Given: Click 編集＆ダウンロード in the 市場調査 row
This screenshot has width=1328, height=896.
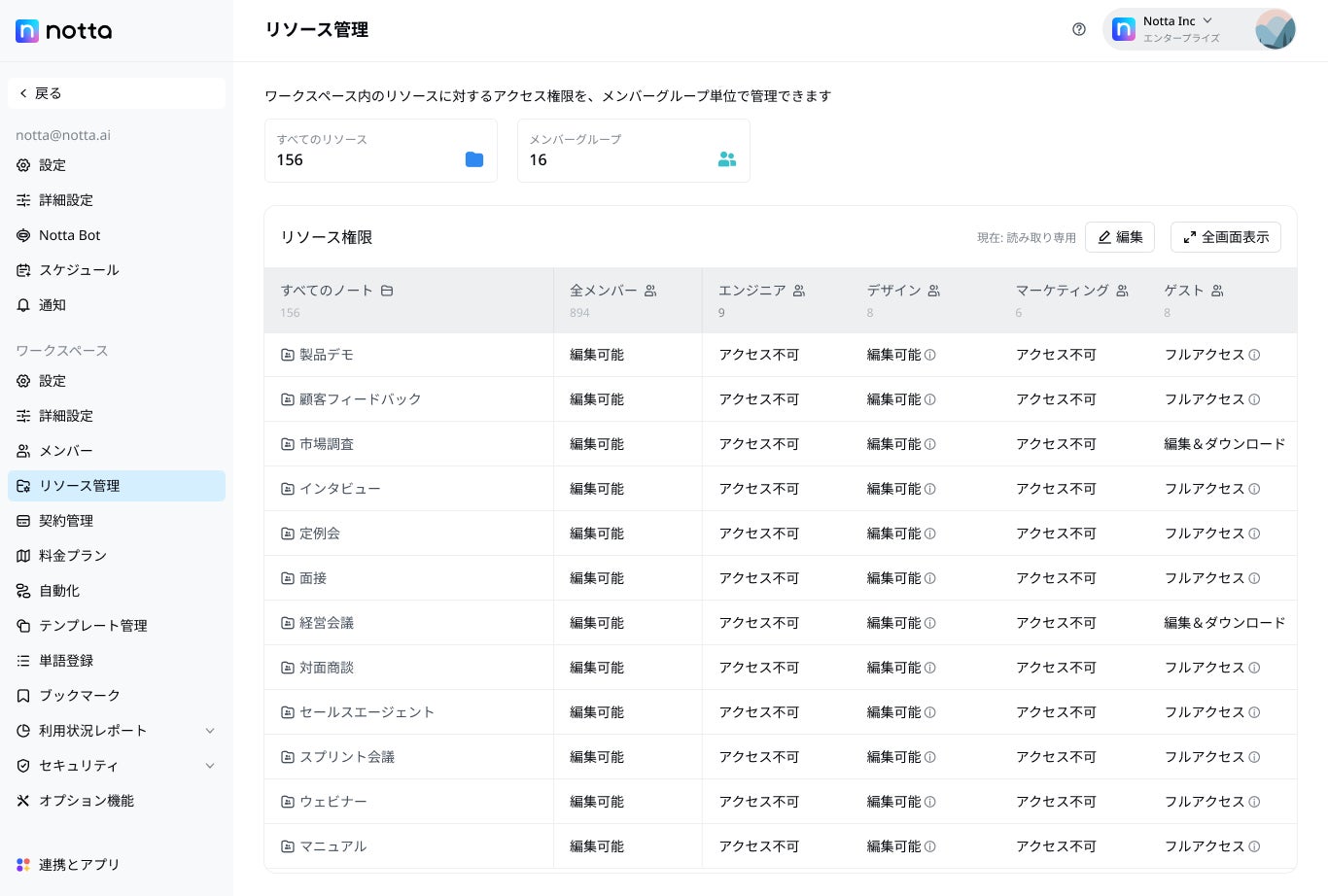Looking at the screenshot, I should tap(1225, 444).
